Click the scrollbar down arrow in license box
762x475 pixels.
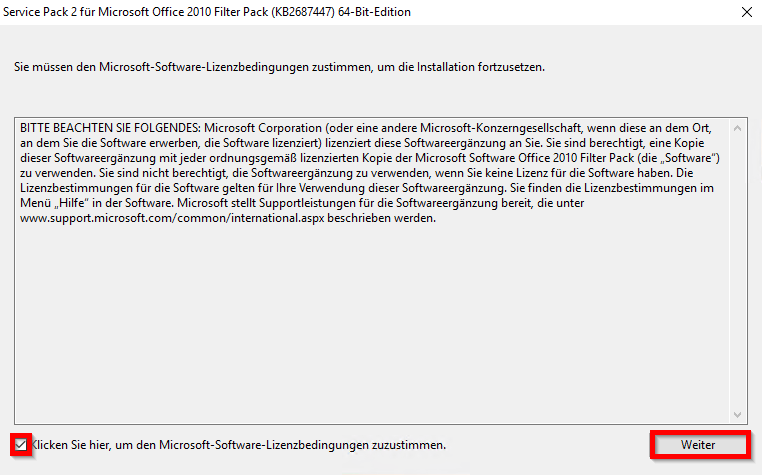(x=739, y=415)
